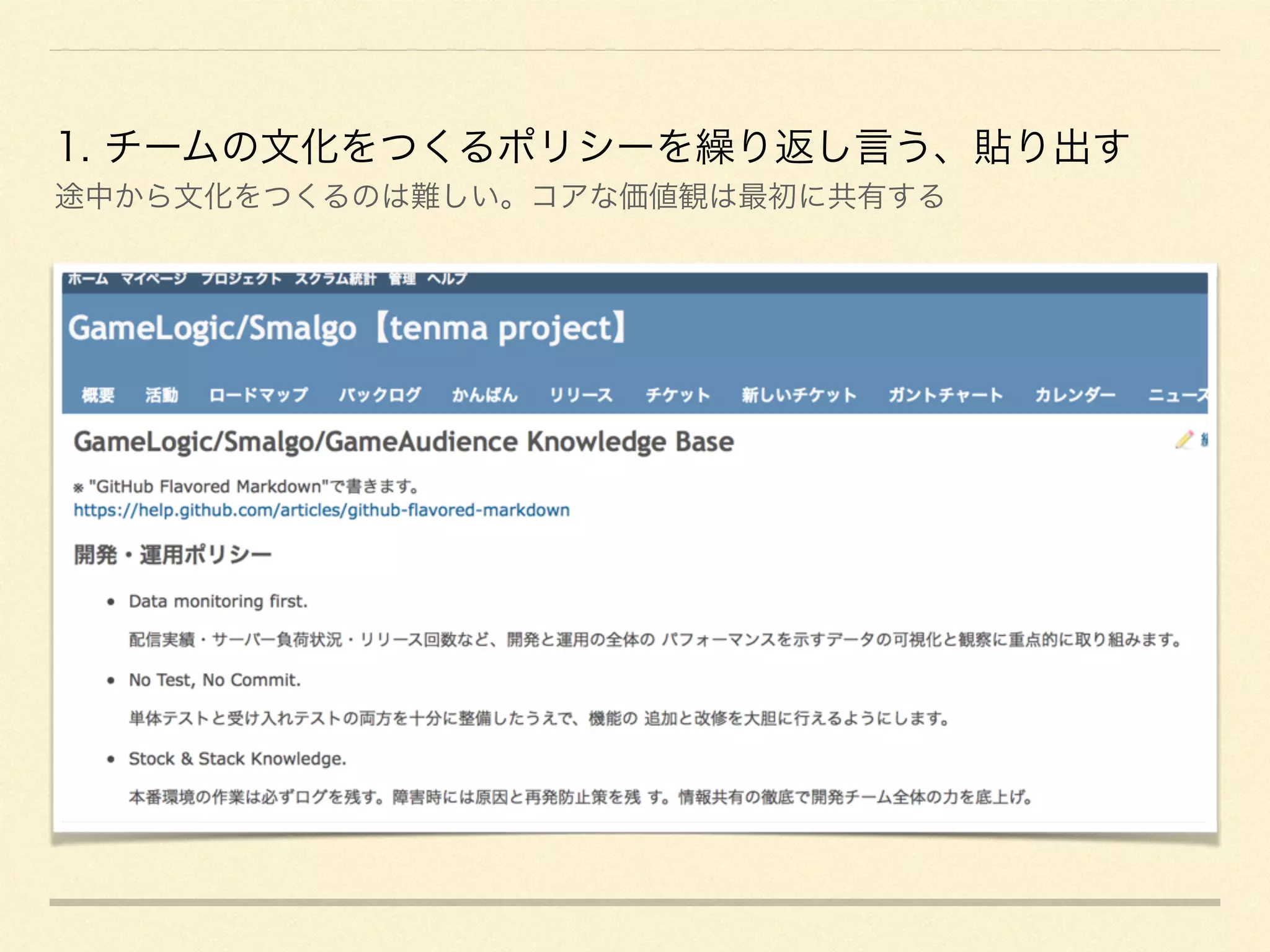
Task: Open the github-flavored-markdown help link
Action: 321,510
